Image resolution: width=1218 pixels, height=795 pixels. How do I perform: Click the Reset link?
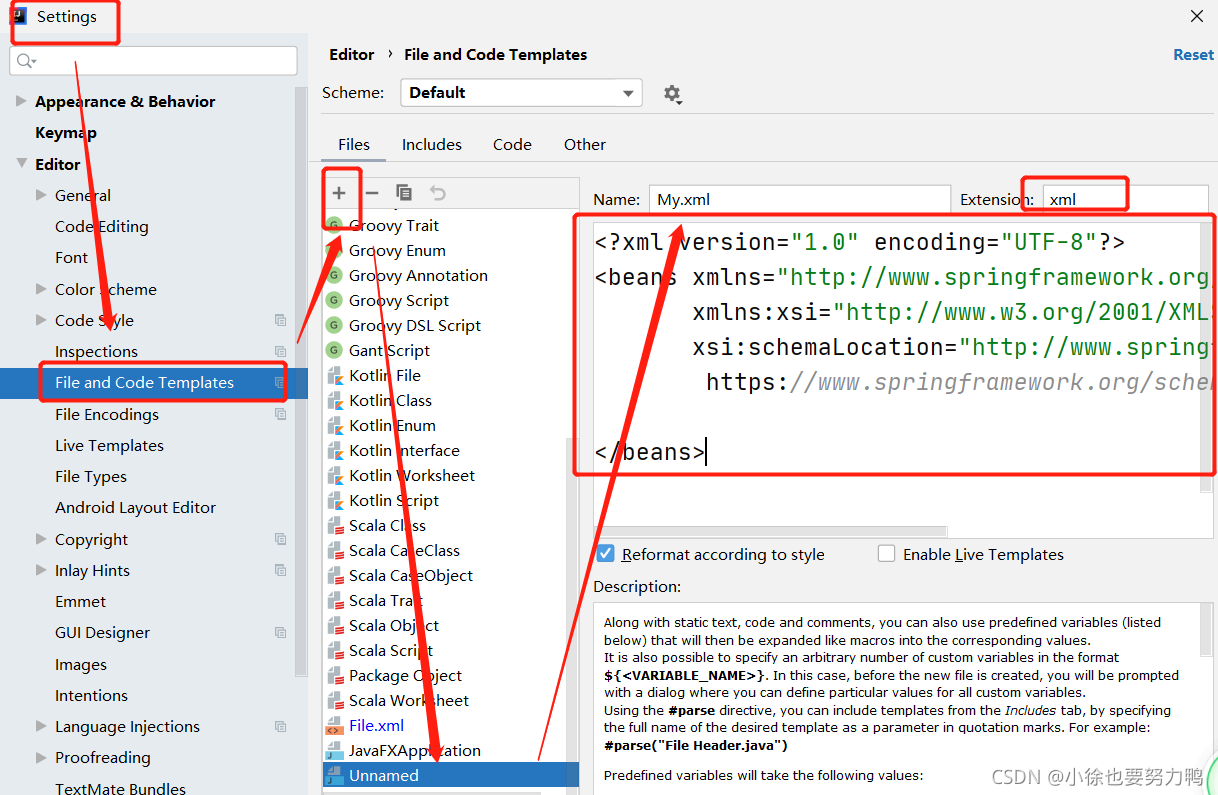coord(1193,55)
